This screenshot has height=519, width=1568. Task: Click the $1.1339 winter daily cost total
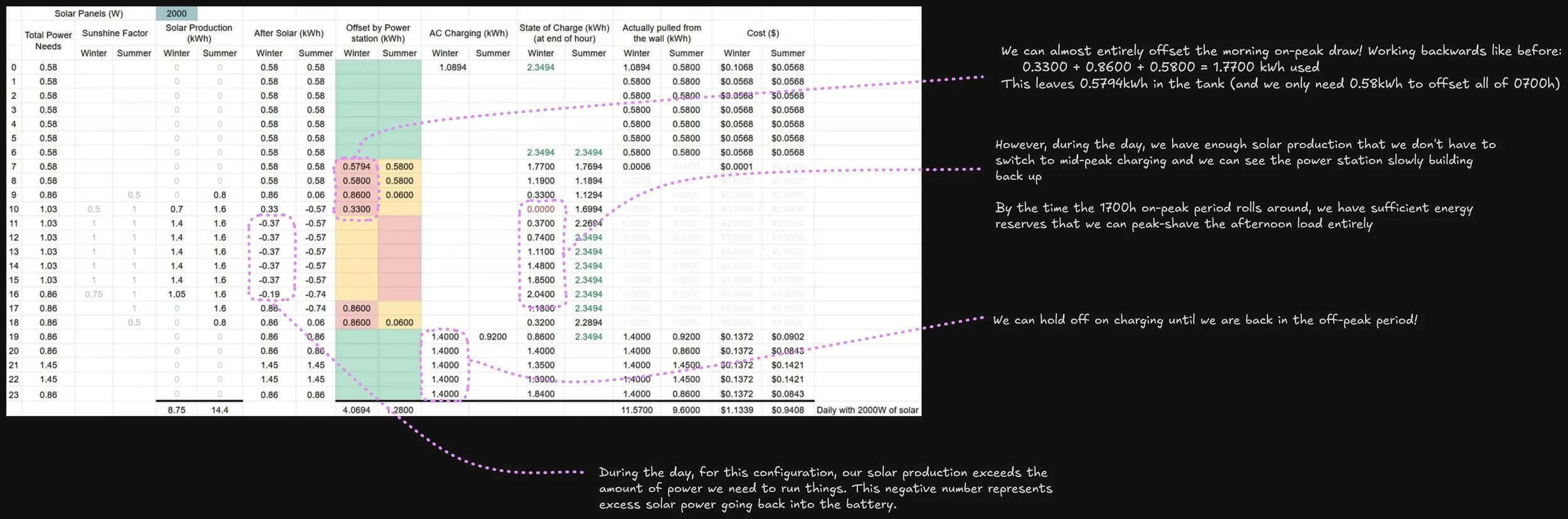pos(737,410)
